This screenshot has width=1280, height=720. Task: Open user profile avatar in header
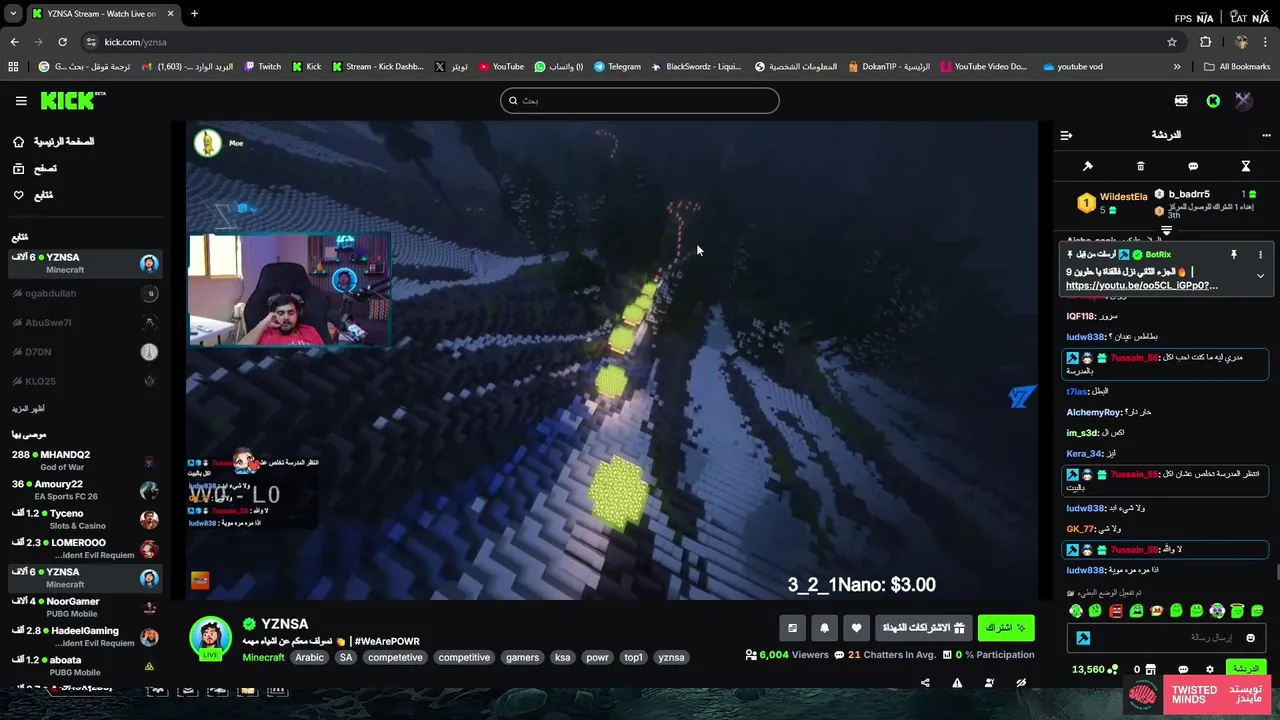(x=1243, y=101)
